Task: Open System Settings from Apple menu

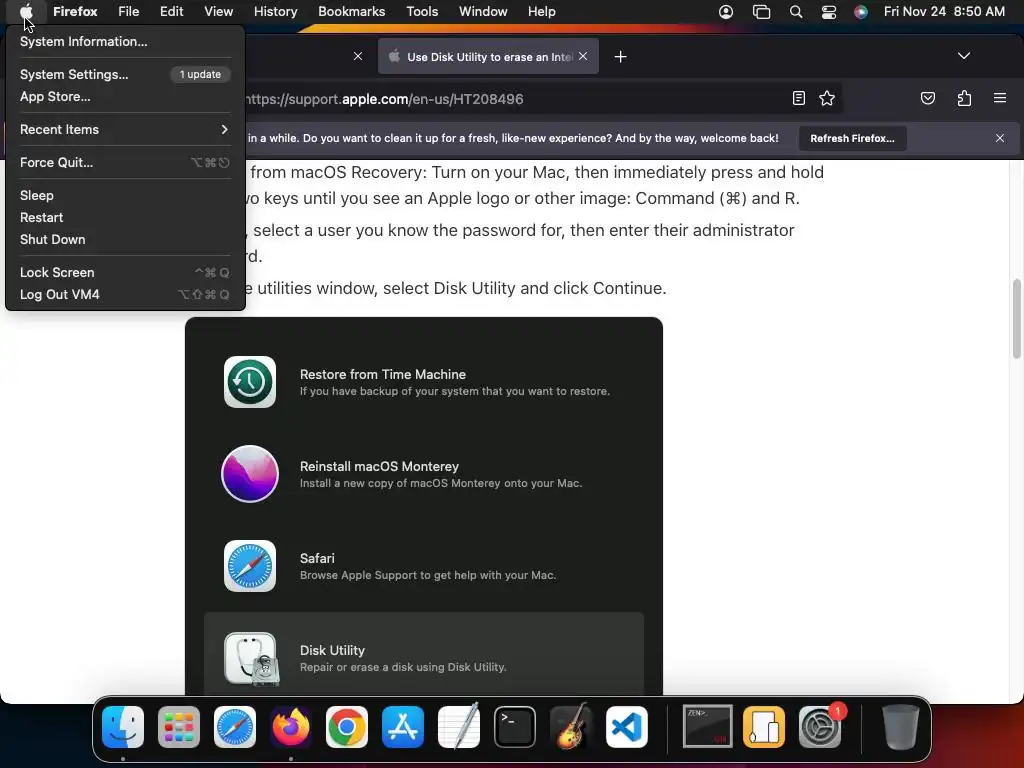Action: point(125,74)
